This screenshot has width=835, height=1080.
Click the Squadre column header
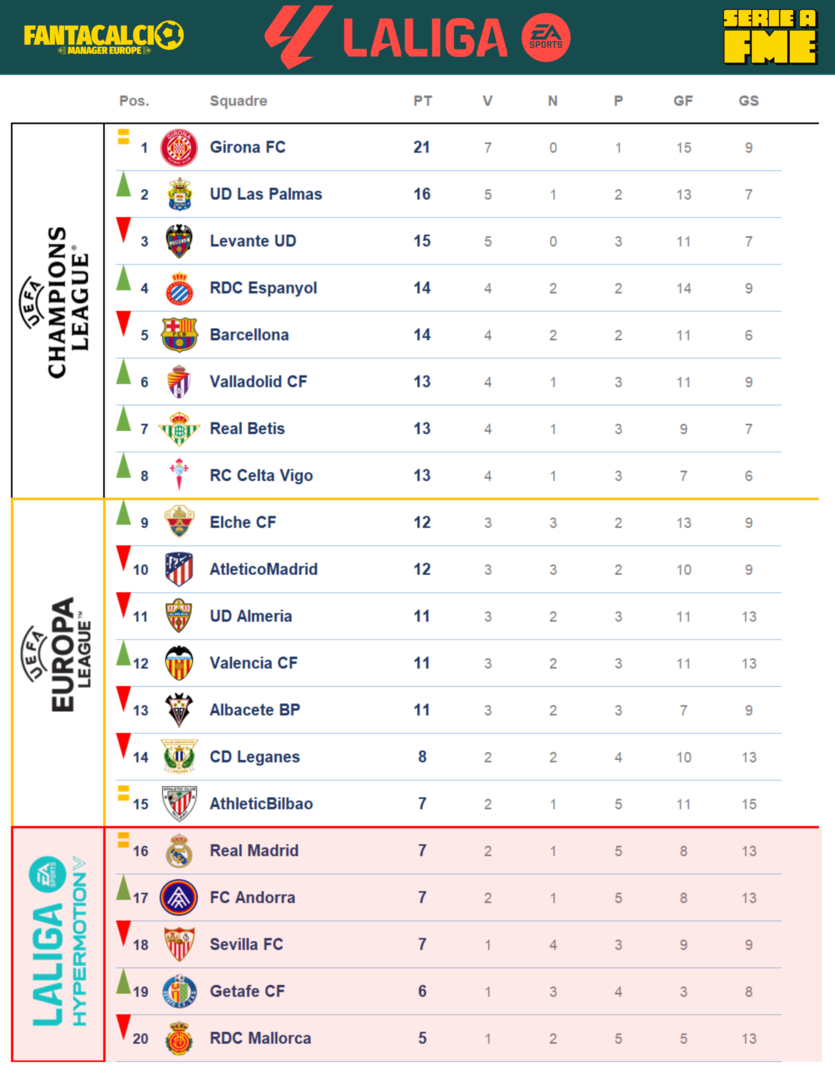[238, 101]
